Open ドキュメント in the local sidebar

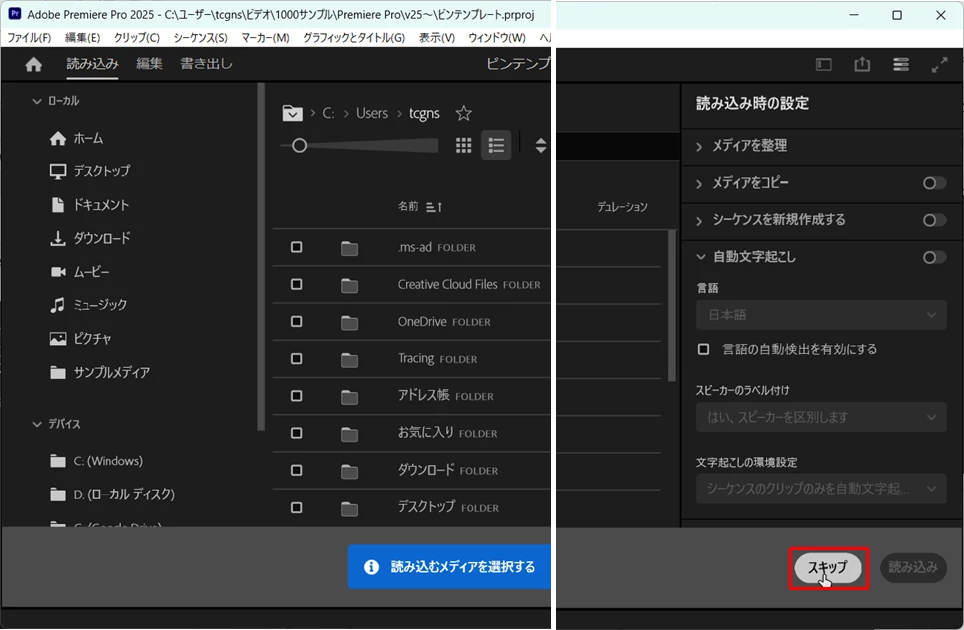pyautogui.click(x=89, y=205)
